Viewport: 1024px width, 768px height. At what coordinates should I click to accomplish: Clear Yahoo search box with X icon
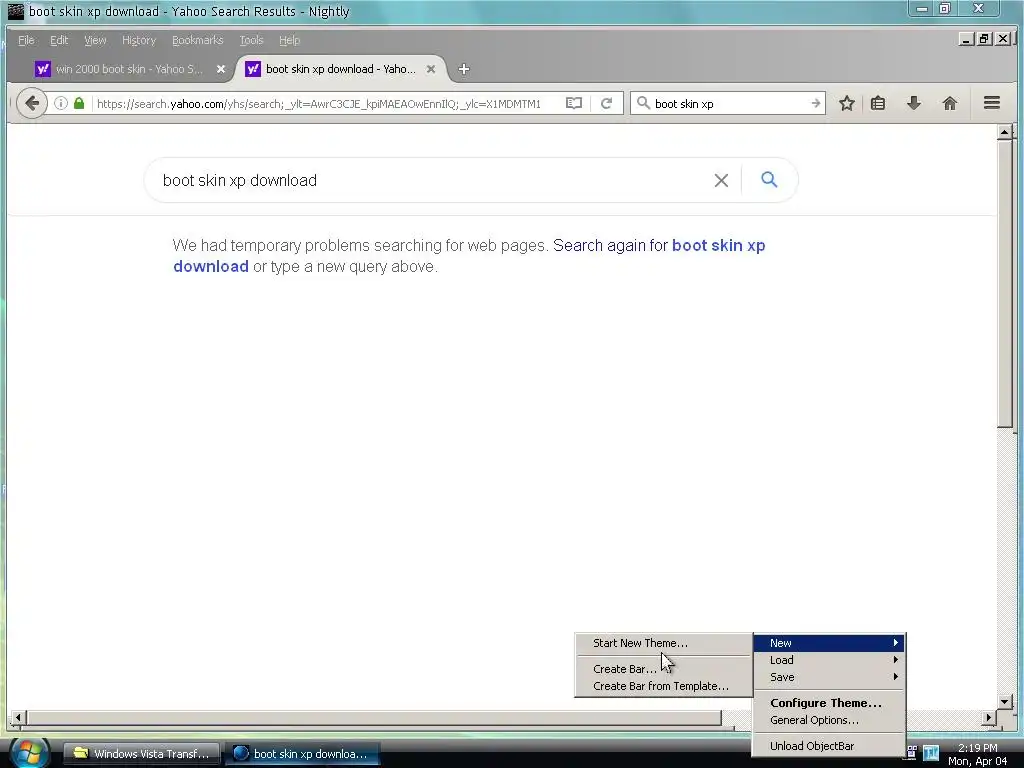(x=721, y=180)
